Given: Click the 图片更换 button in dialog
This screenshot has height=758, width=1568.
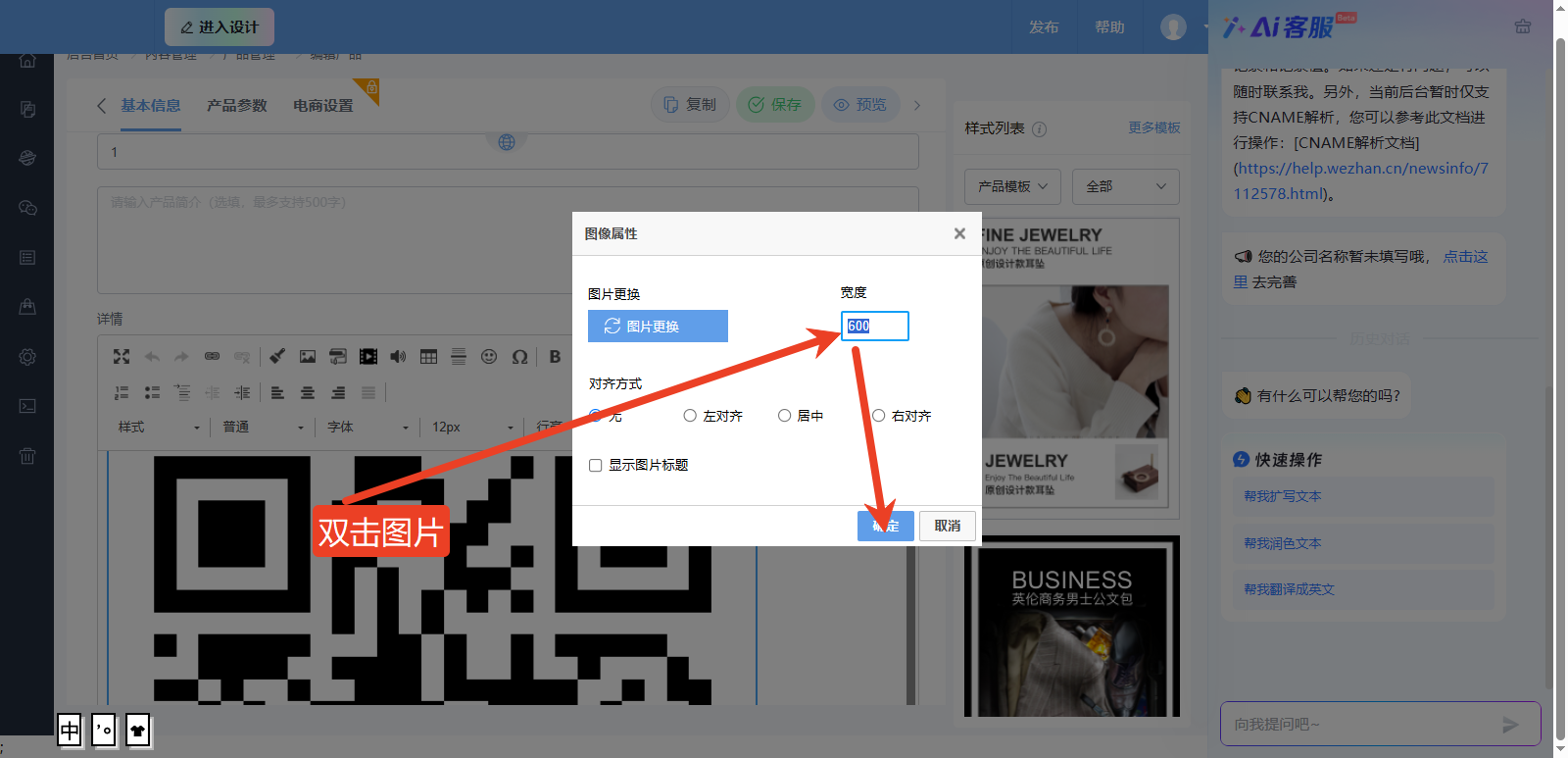Looking at the screenshot, I should pos(658,327).
